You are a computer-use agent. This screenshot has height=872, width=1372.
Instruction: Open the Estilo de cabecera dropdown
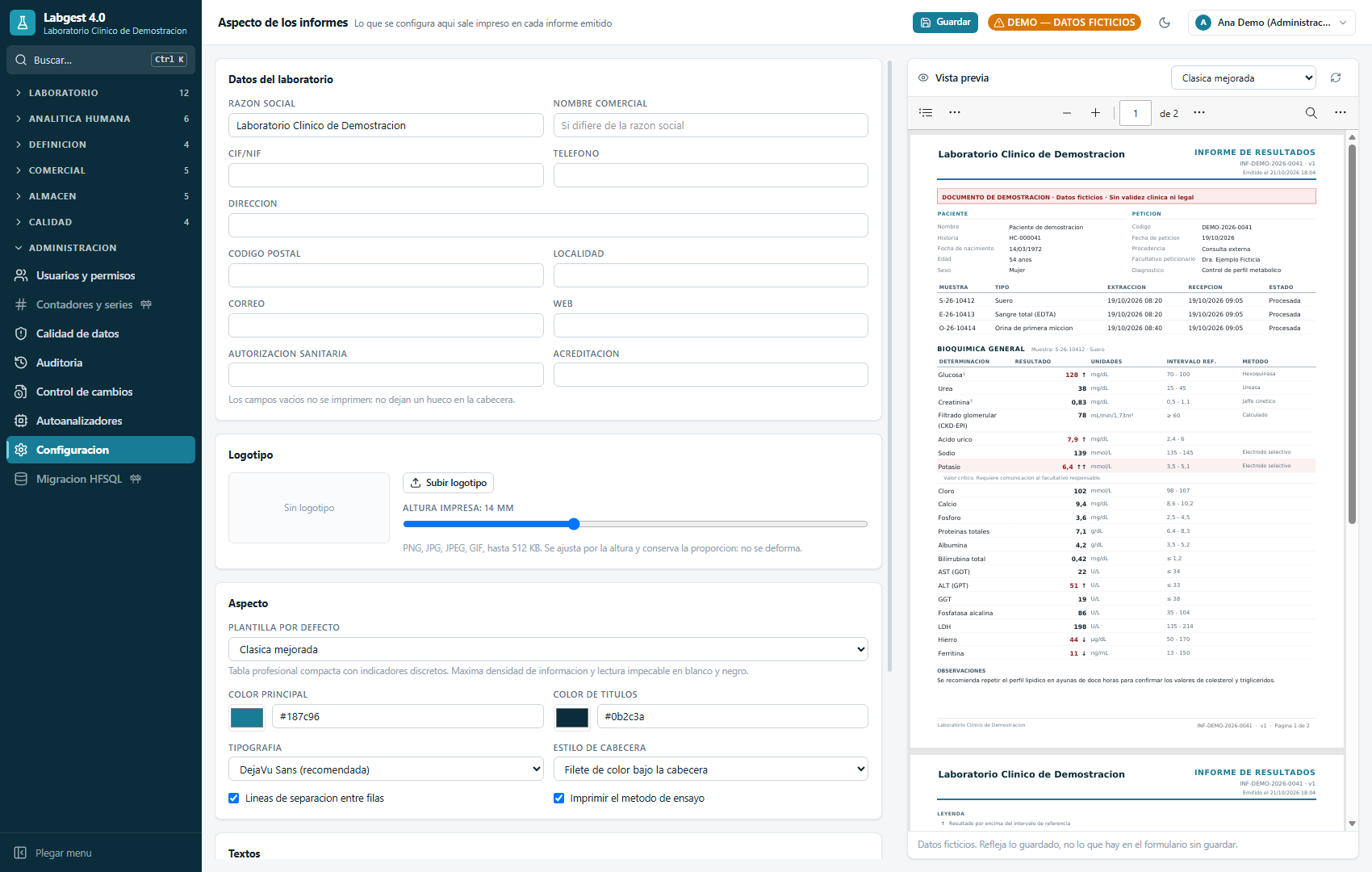pyautogui.click(x=710, y=769)
